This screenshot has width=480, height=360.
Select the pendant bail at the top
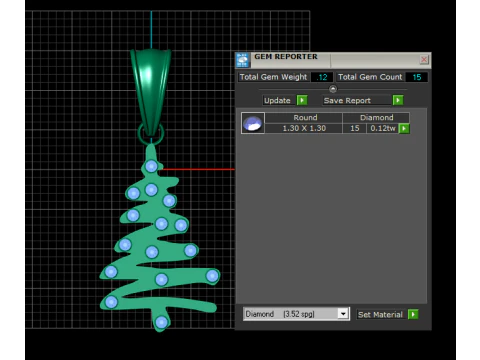[x=151, y=92]
